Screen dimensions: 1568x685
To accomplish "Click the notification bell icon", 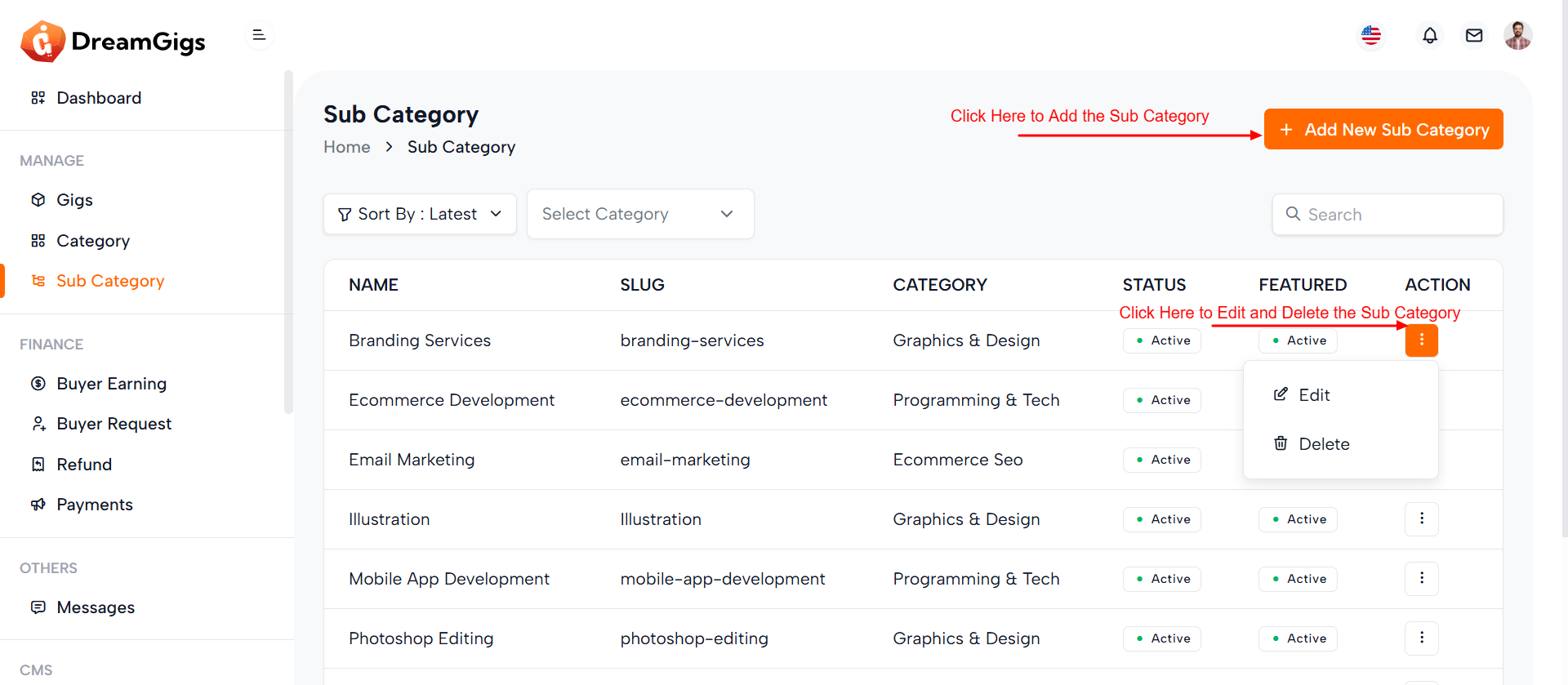I will [x=1429, y=36].
